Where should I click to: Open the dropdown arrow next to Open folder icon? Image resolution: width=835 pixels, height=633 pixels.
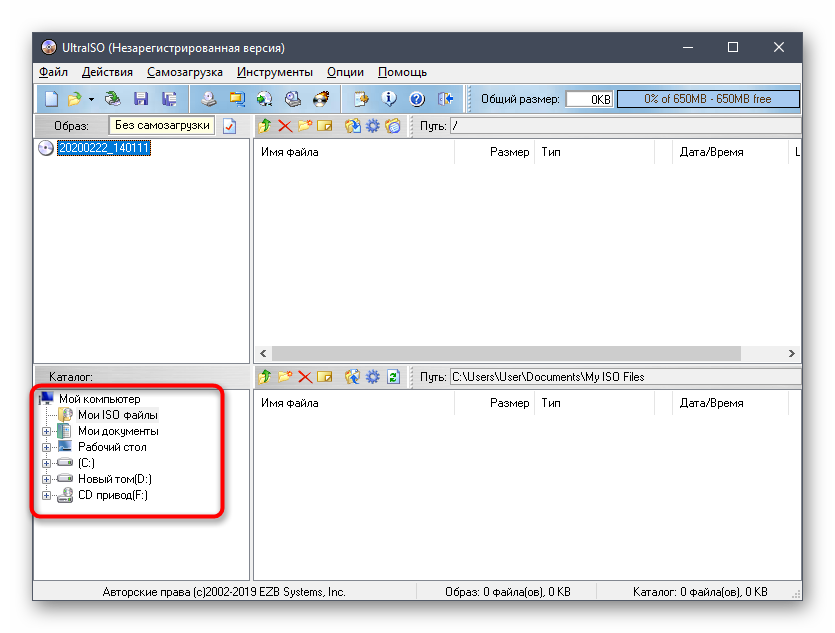click(x=91, y=99)
